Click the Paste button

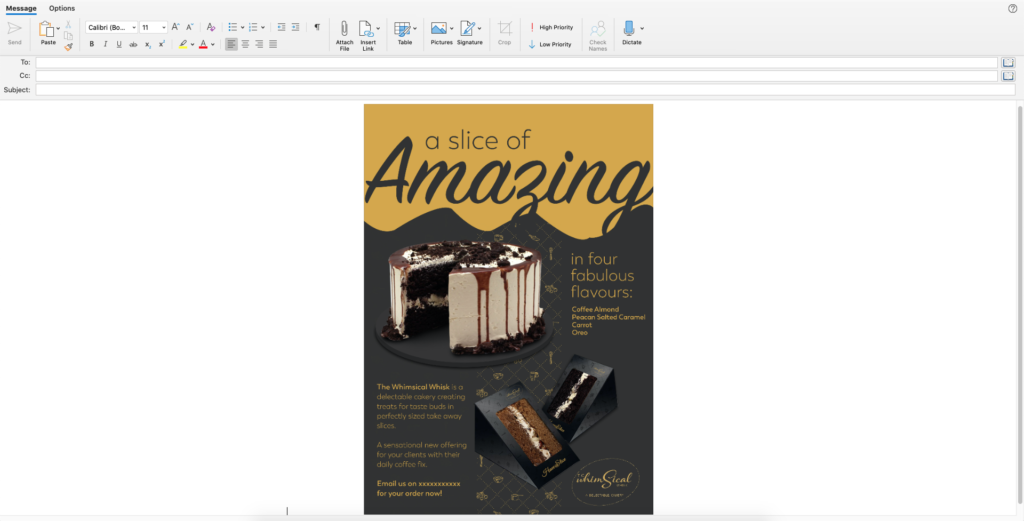46,30
